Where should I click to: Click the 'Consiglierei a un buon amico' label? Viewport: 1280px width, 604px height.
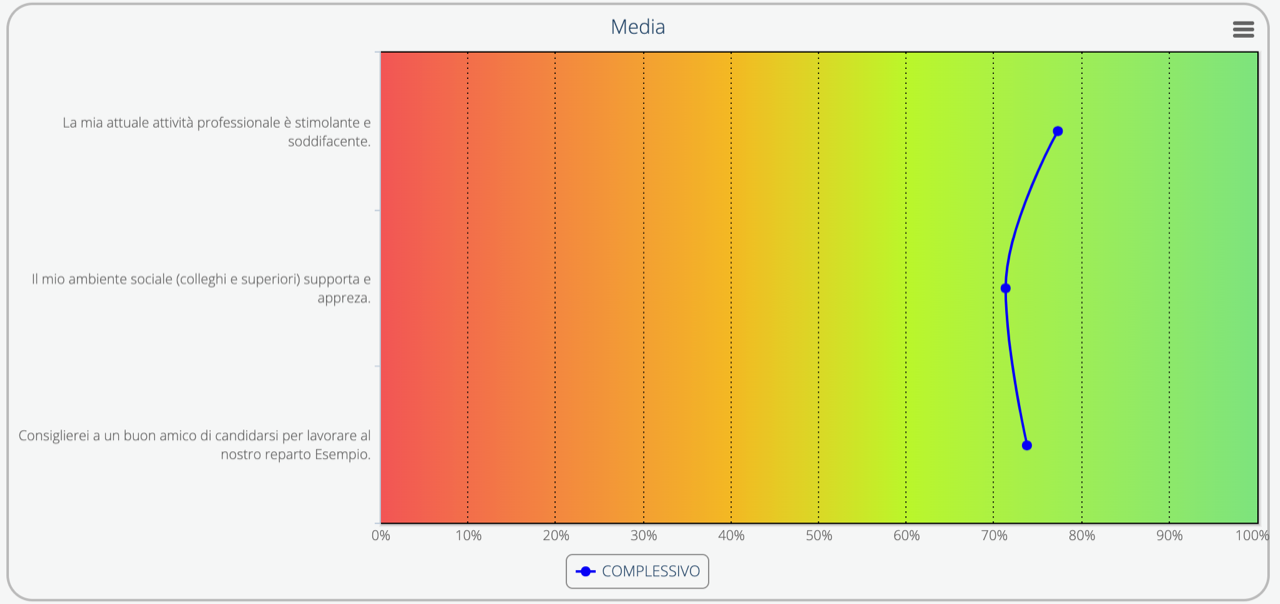click(194, 445)
